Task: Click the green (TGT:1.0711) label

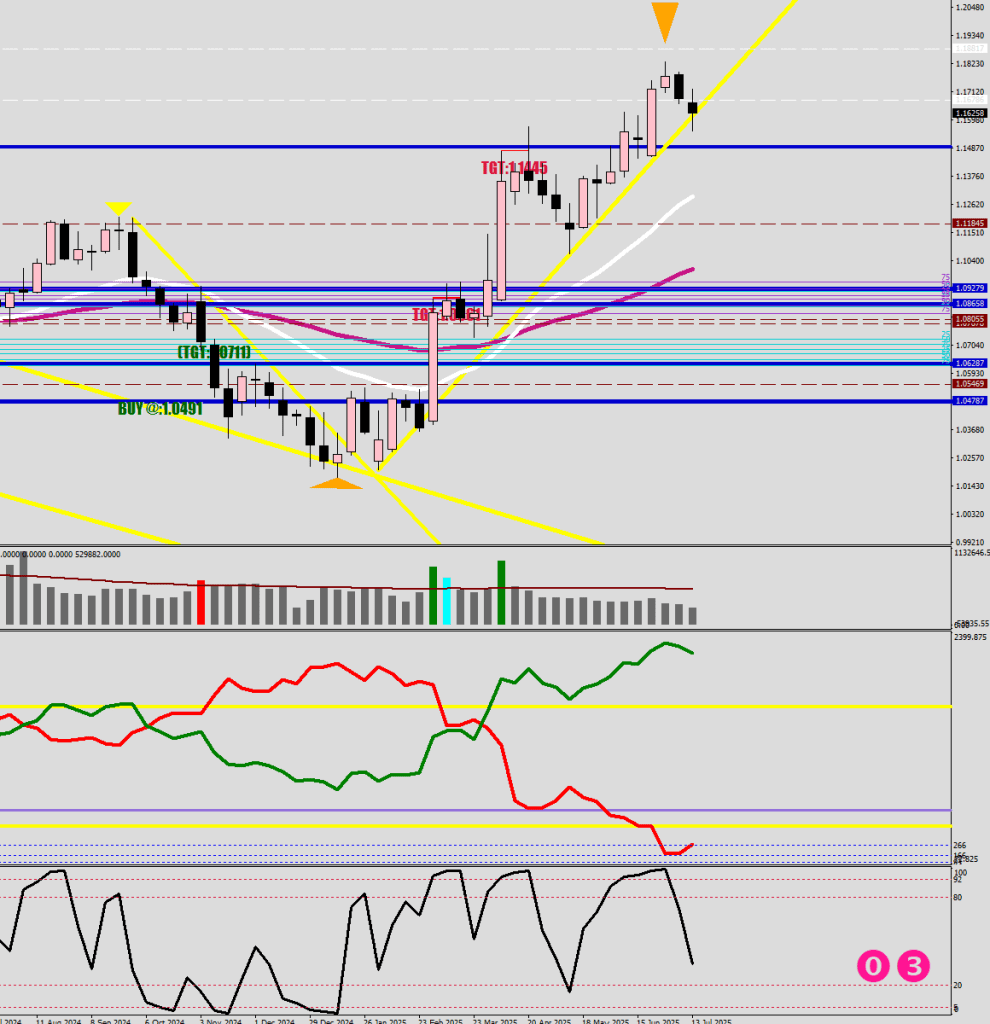Action: coord(213,352)
